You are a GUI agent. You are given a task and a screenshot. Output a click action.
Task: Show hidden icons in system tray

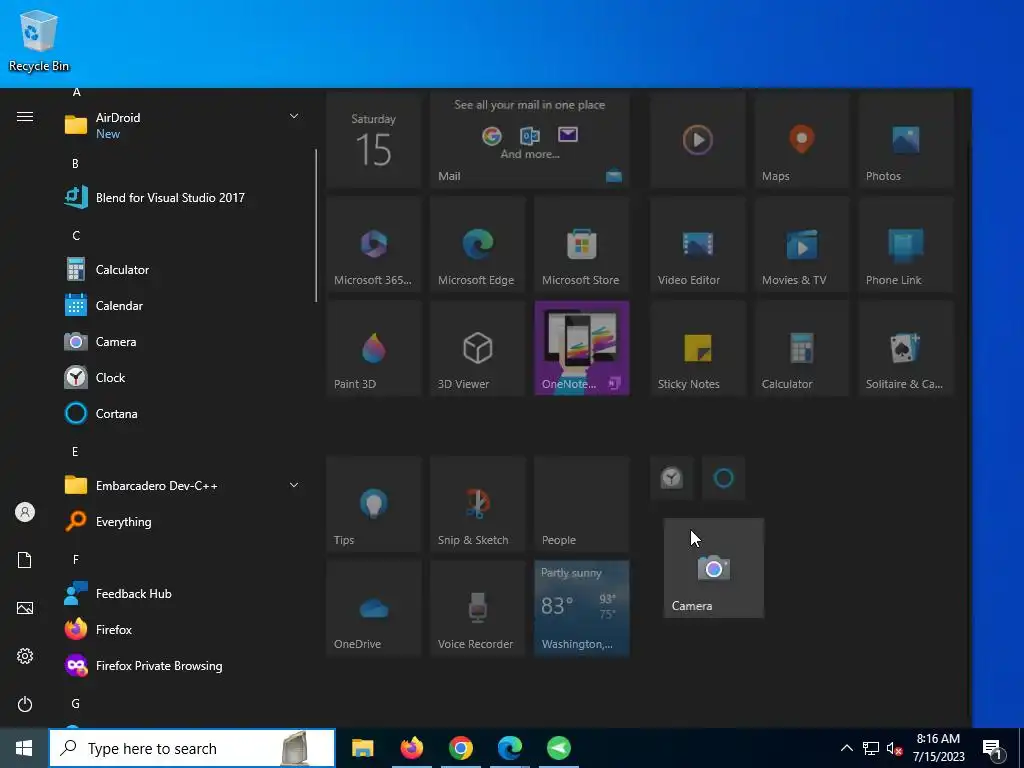846,748
